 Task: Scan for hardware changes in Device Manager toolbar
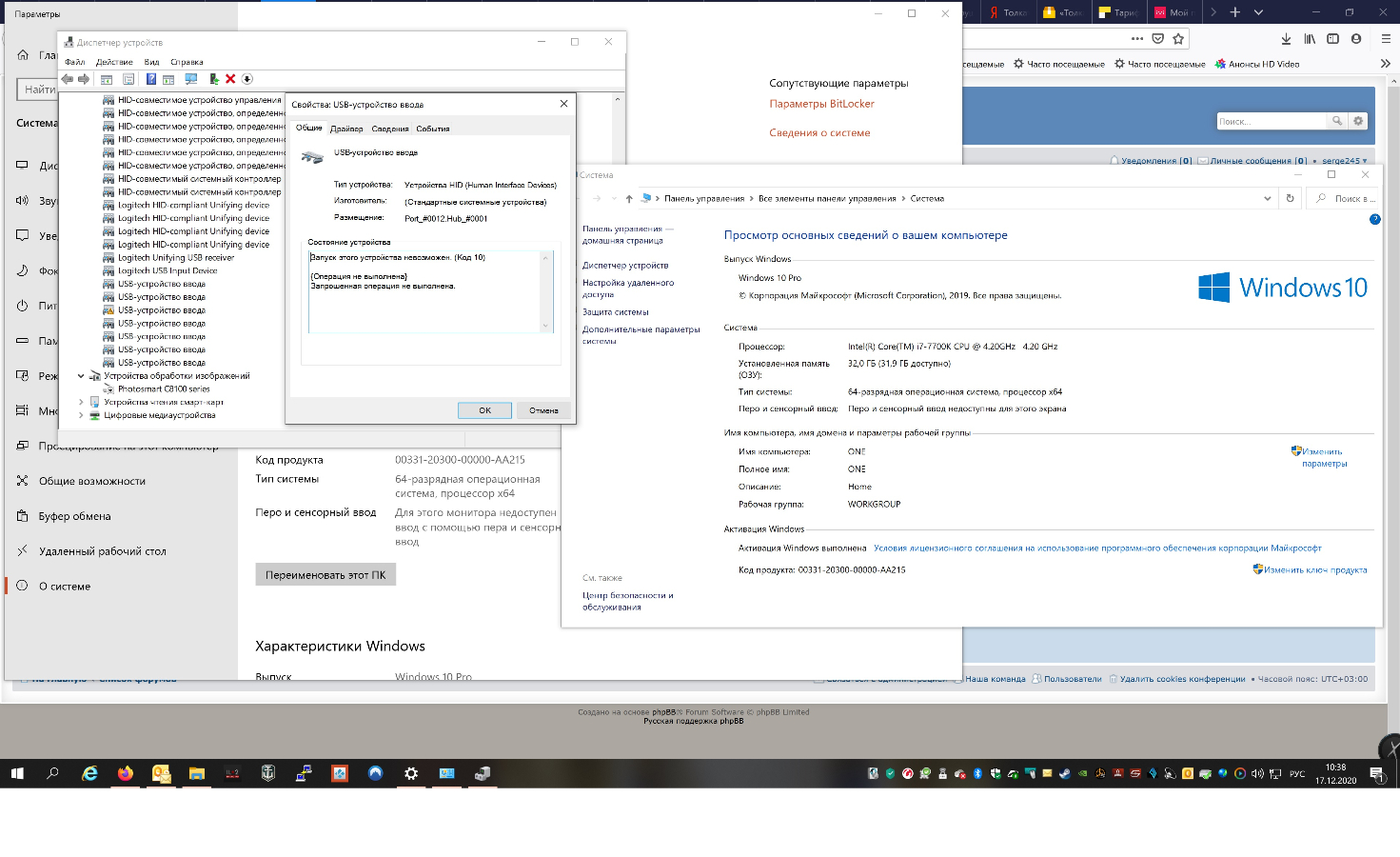[x=191, y=79]
